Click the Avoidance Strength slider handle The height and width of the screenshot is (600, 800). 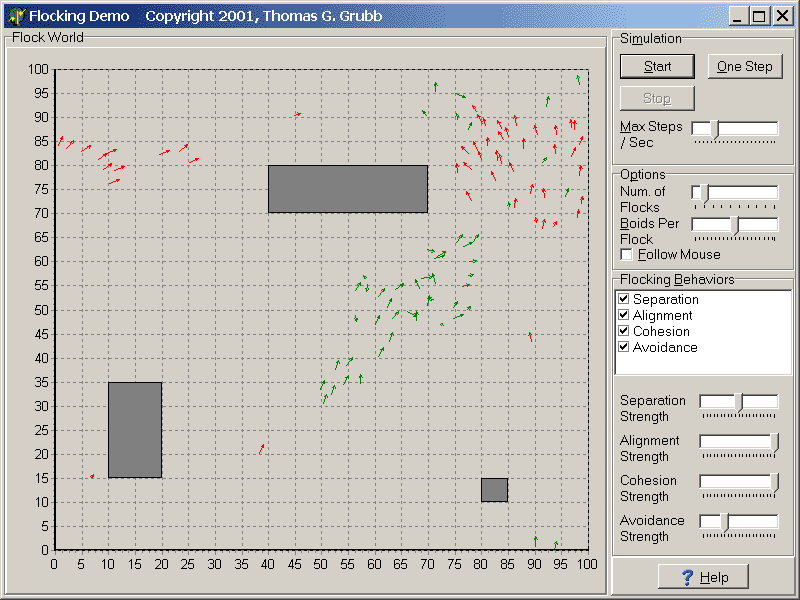pos(725,522)
